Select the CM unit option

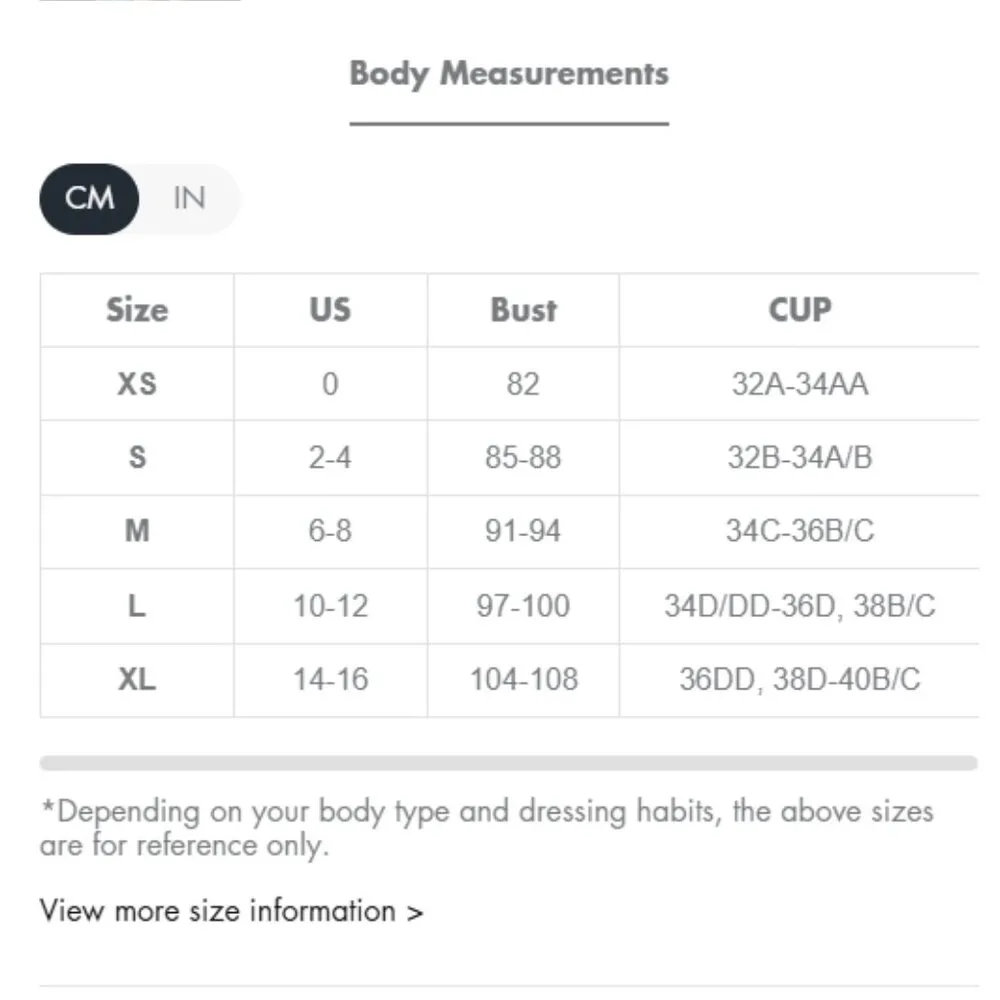tap(88, 198)
